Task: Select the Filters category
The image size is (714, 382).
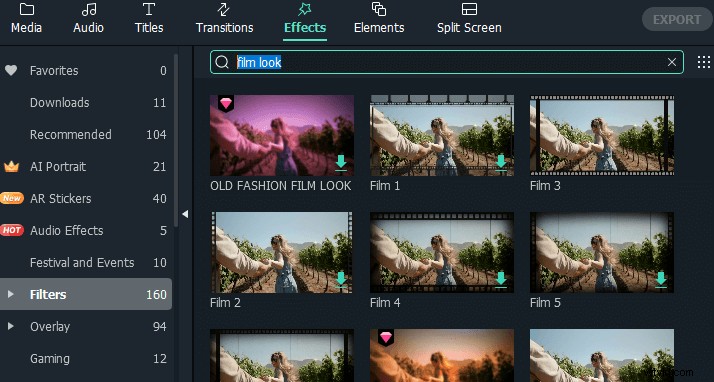Action: pyautogui.click(x=86, y=294)
